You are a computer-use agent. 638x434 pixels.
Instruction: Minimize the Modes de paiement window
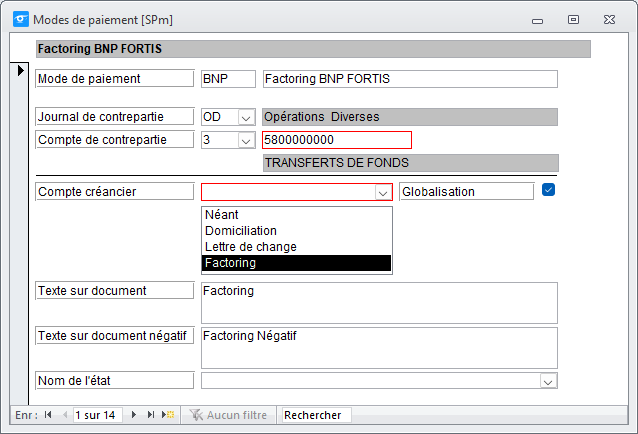(537, 20)
